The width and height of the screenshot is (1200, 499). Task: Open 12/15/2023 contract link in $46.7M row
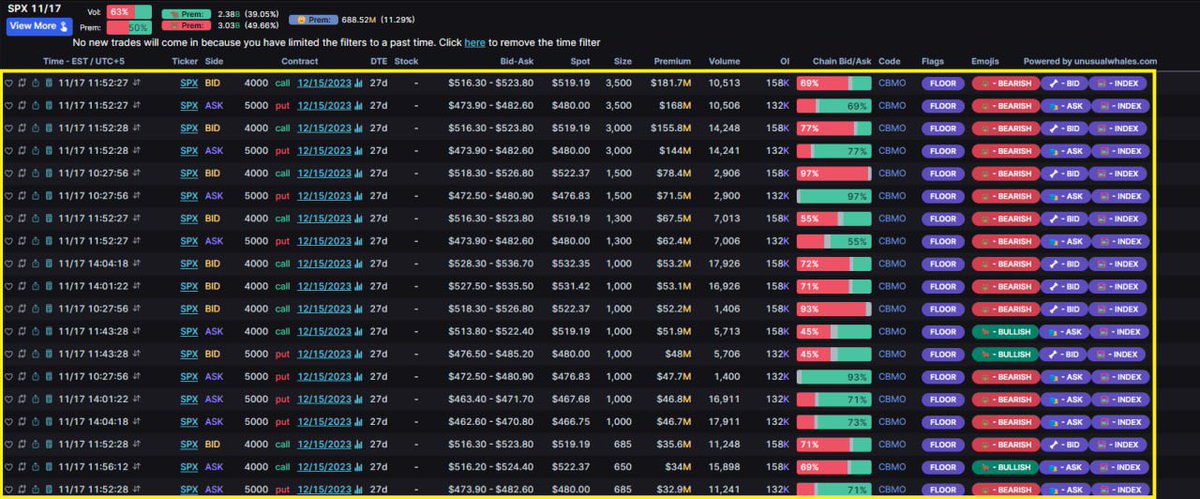click(323, 422)
